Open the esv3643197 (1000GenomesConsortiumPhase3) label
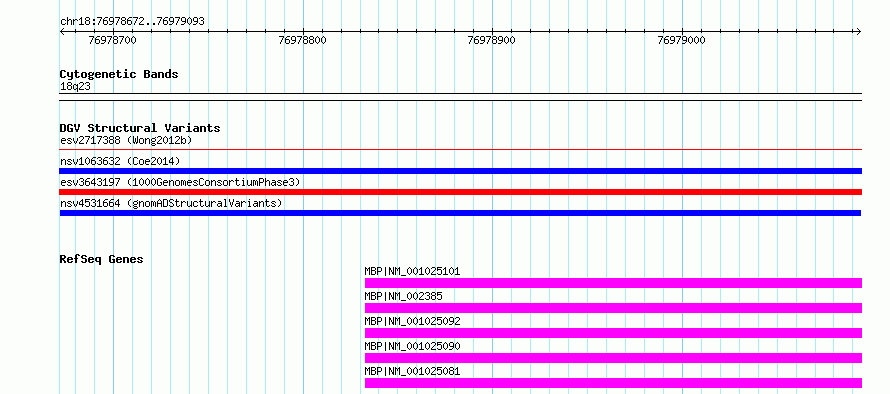The height and width of the screenshot is (394, 890). 180,182
